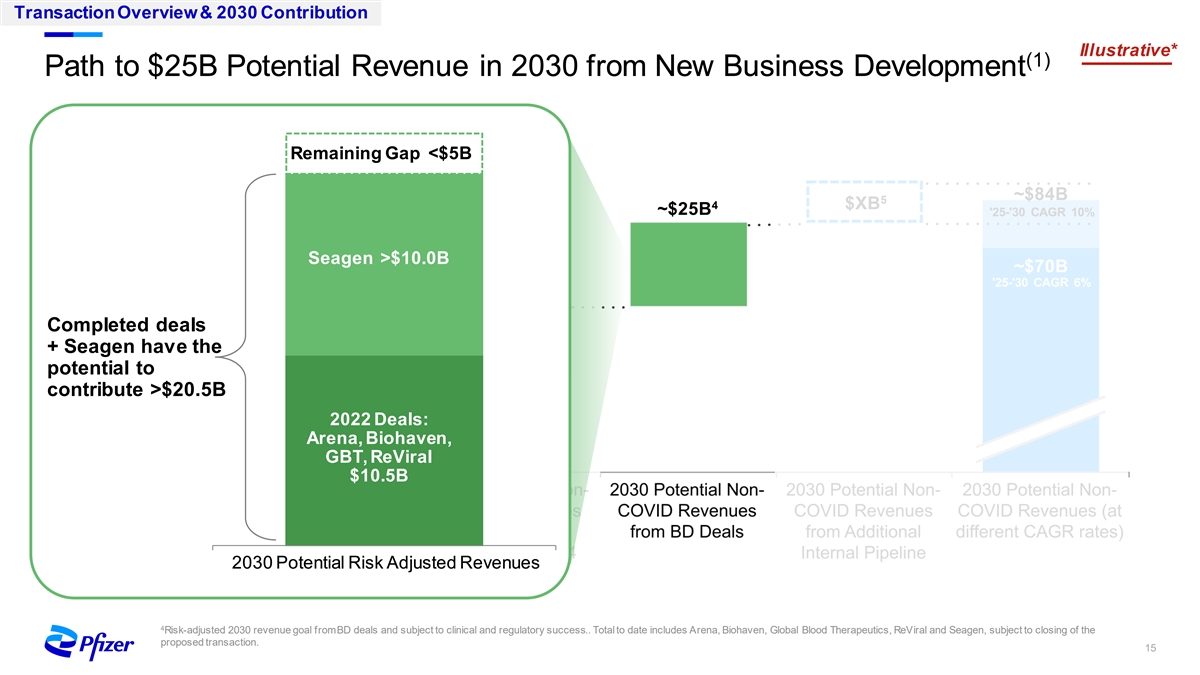This screenshot has height=675, width=1200.
Task: Click the Transaction Overview & 2030 Contribution header tab
Action: click(185, 13)
